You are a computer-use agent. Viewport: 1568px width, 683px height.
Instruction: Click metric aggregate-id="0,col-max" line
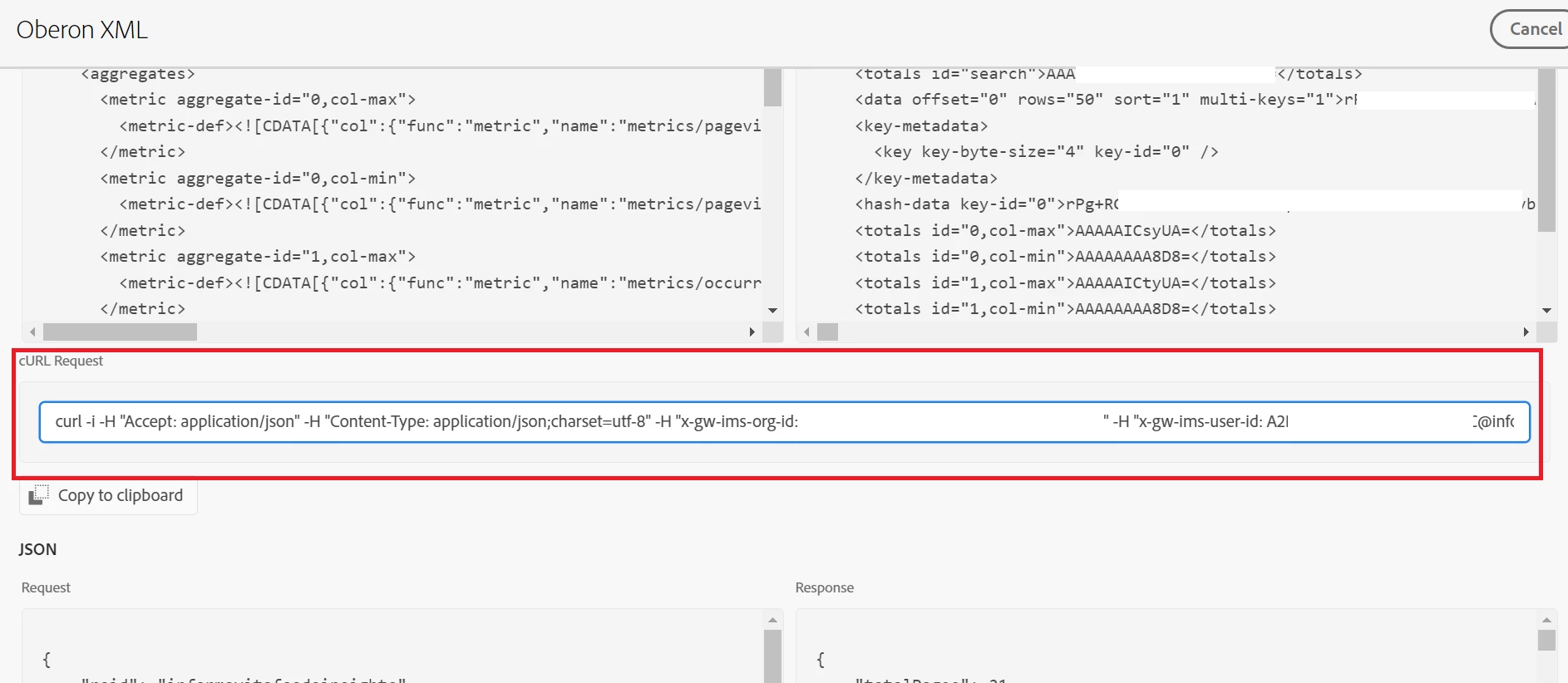pos(258,100)
